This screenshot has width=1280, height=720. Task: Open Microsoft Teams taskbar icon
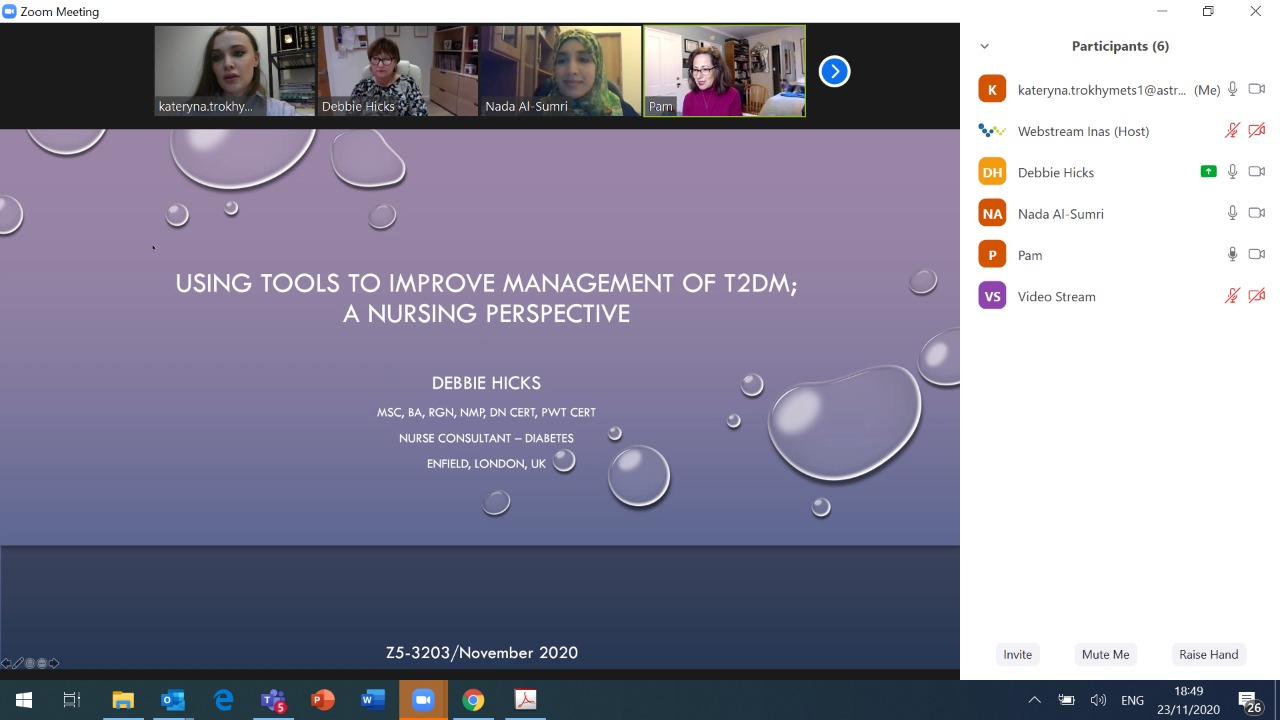click(272, 700)
